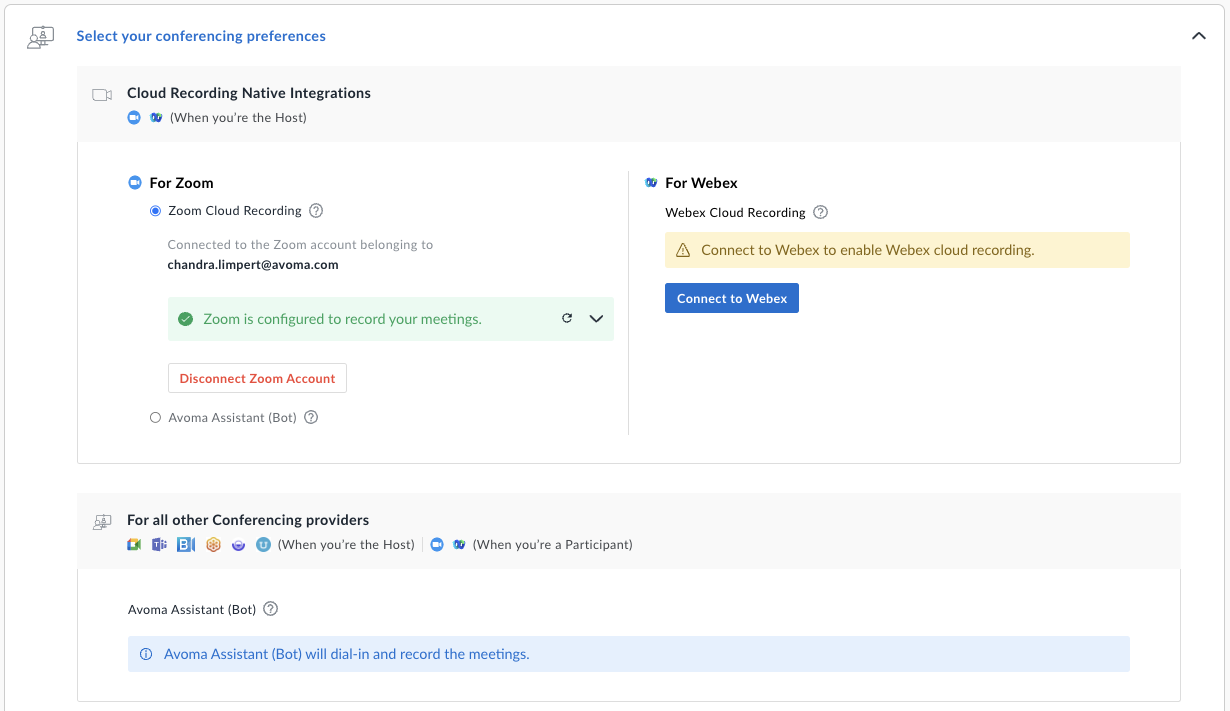The height and width of the screenshot is (711, 1230).
Task: Open help for bottom Avoma Assistant (Bot)
Action: coord(270,609)
